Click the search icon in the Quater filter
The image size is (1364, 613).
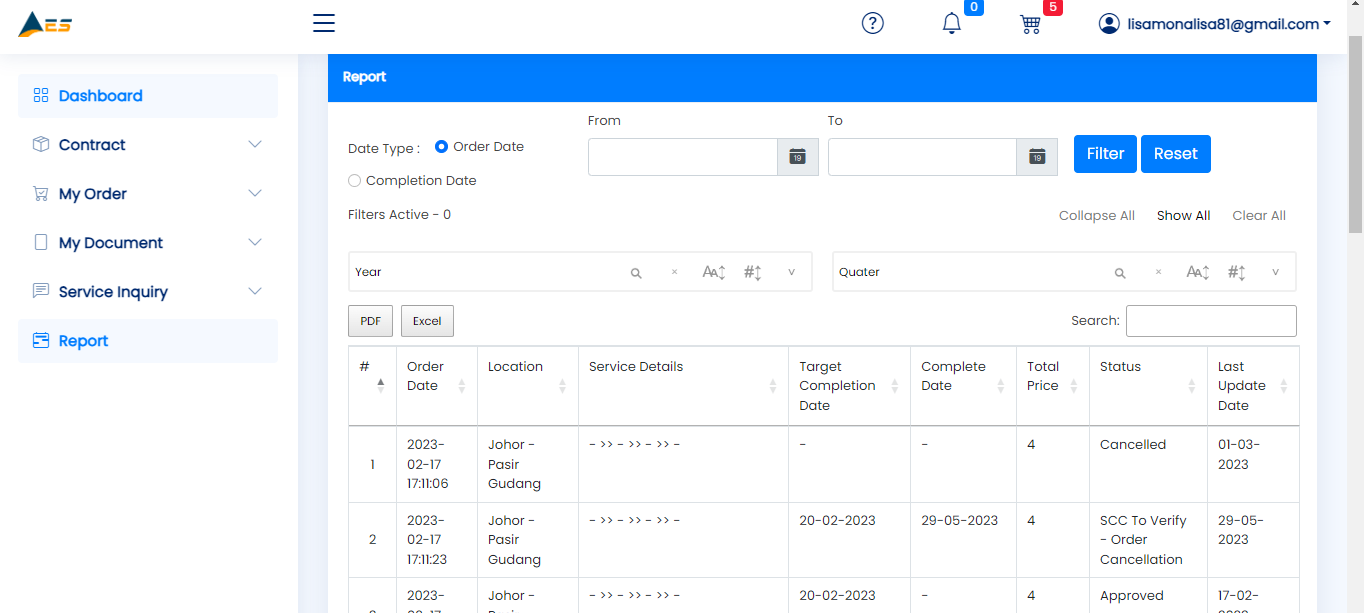(x=1120, y=272)
